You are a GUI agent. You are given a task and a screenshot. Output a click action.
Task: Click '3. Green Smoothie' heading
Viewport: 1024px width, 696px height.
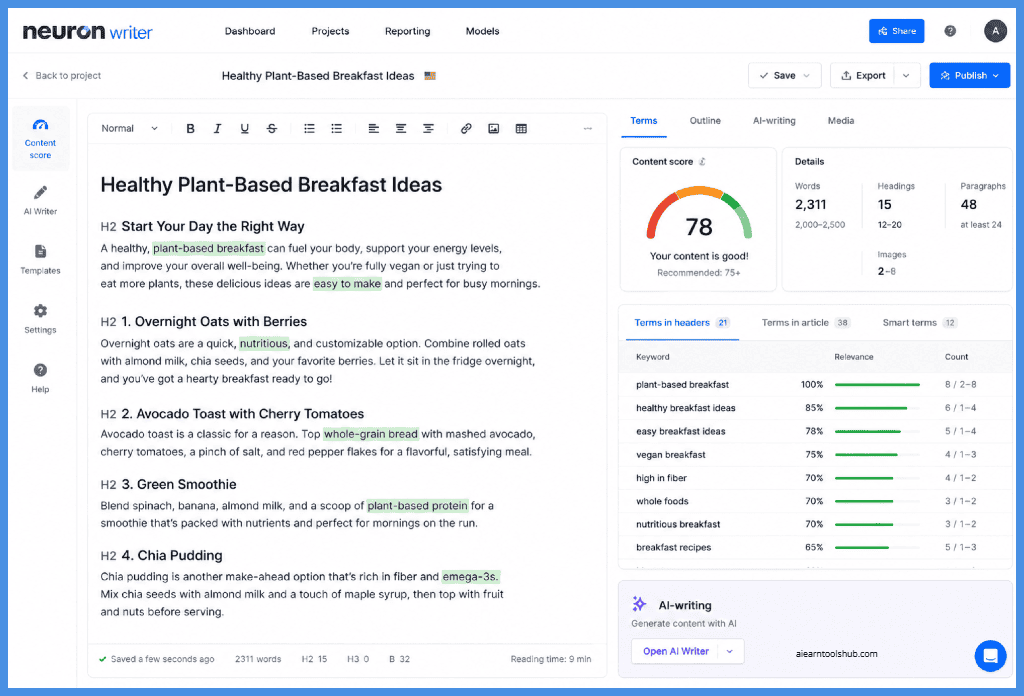click(178, 484)
